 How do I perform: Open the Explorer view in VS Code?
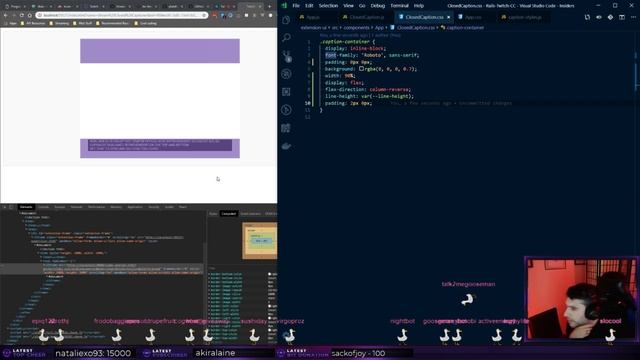point(286,20)
